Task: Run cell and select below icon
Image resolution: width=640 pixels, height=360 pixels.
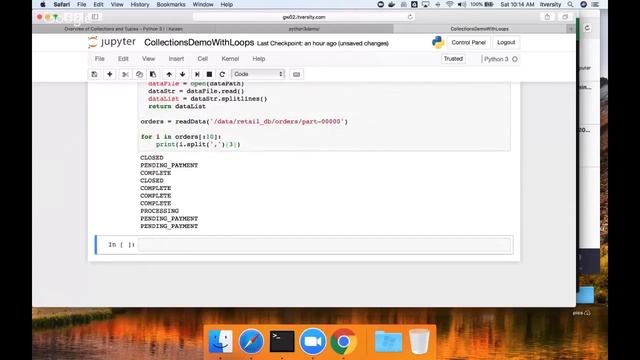Action: tap(197, 74)
